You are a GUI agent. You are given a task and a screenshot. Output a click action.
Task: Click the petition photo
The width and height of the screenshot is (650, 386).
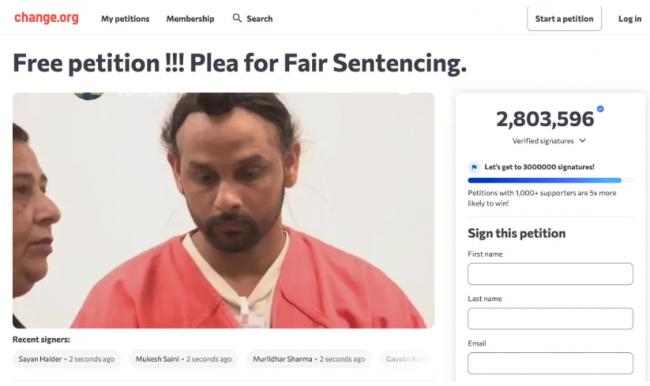[223, 210]
